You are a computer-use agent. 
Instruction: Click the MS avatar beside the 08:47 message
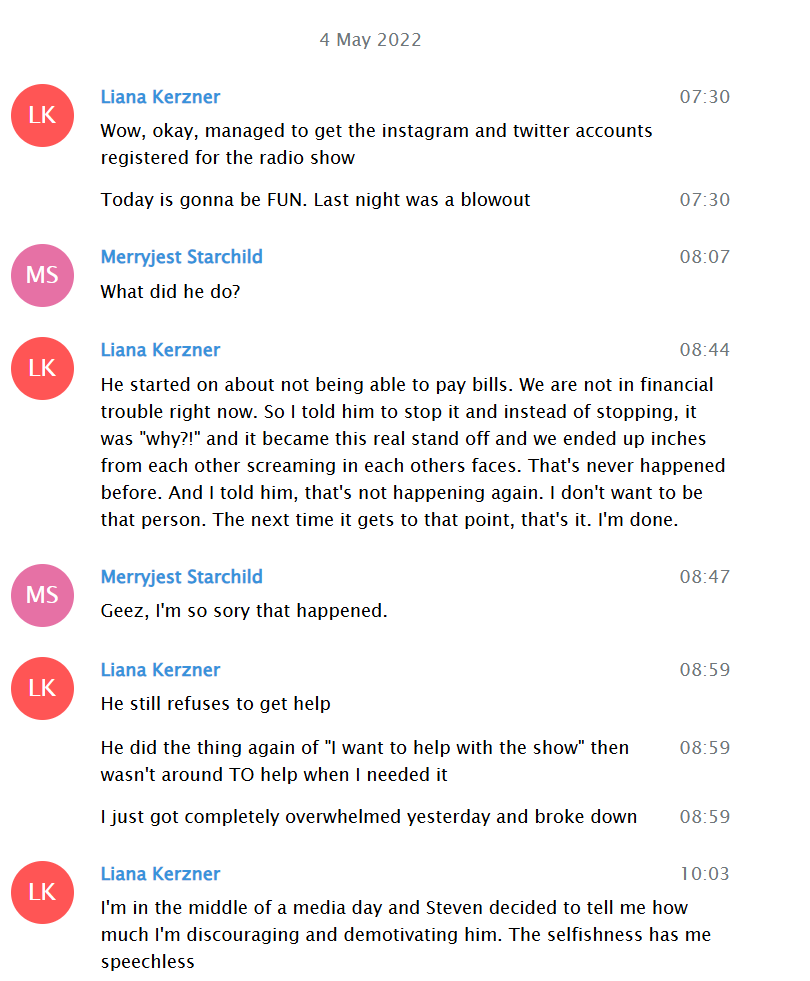click(x=43, y=595)
